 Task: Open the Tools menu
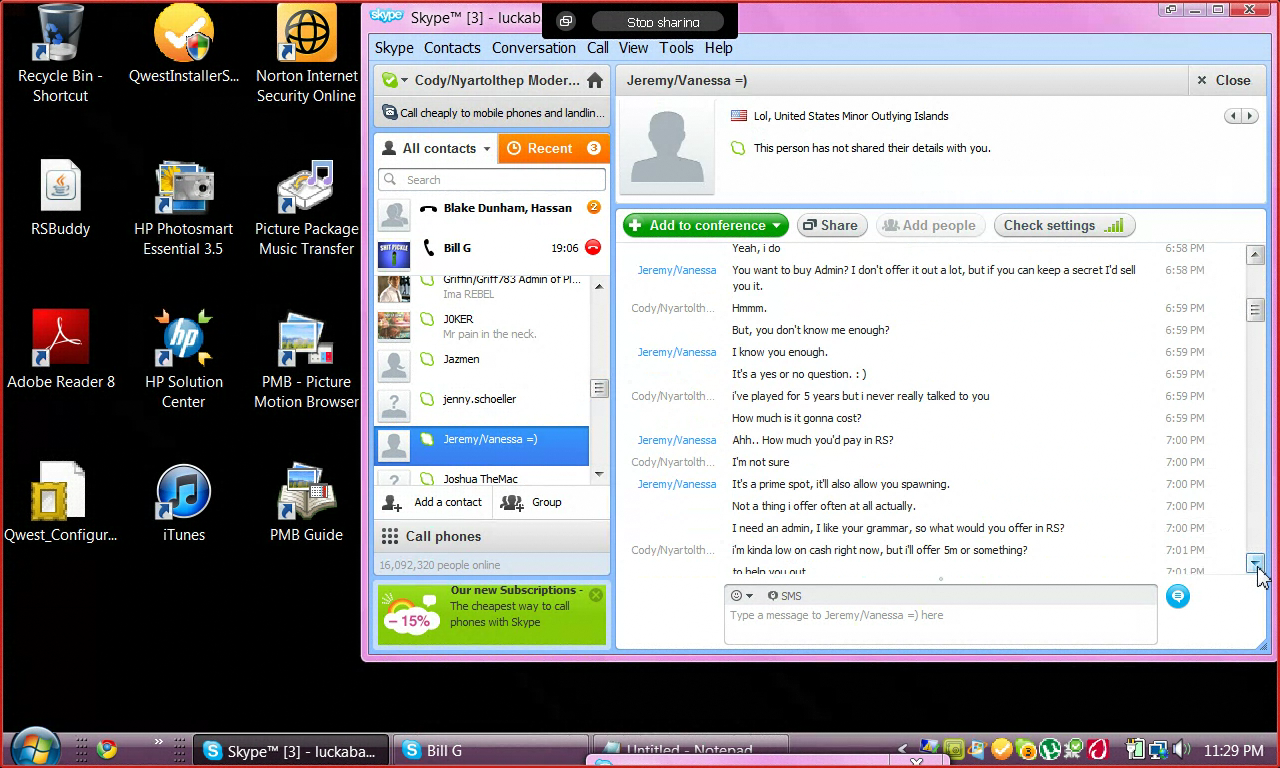[x=676, y=48]
